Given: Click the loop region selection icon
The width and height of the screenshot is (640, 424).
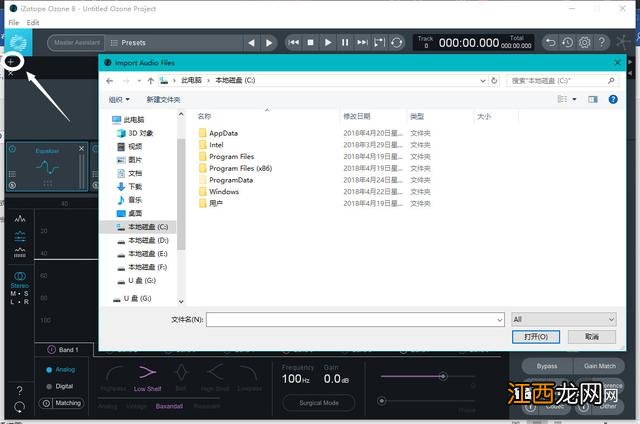Looking at the screenshot, I should tap(379, 42).
